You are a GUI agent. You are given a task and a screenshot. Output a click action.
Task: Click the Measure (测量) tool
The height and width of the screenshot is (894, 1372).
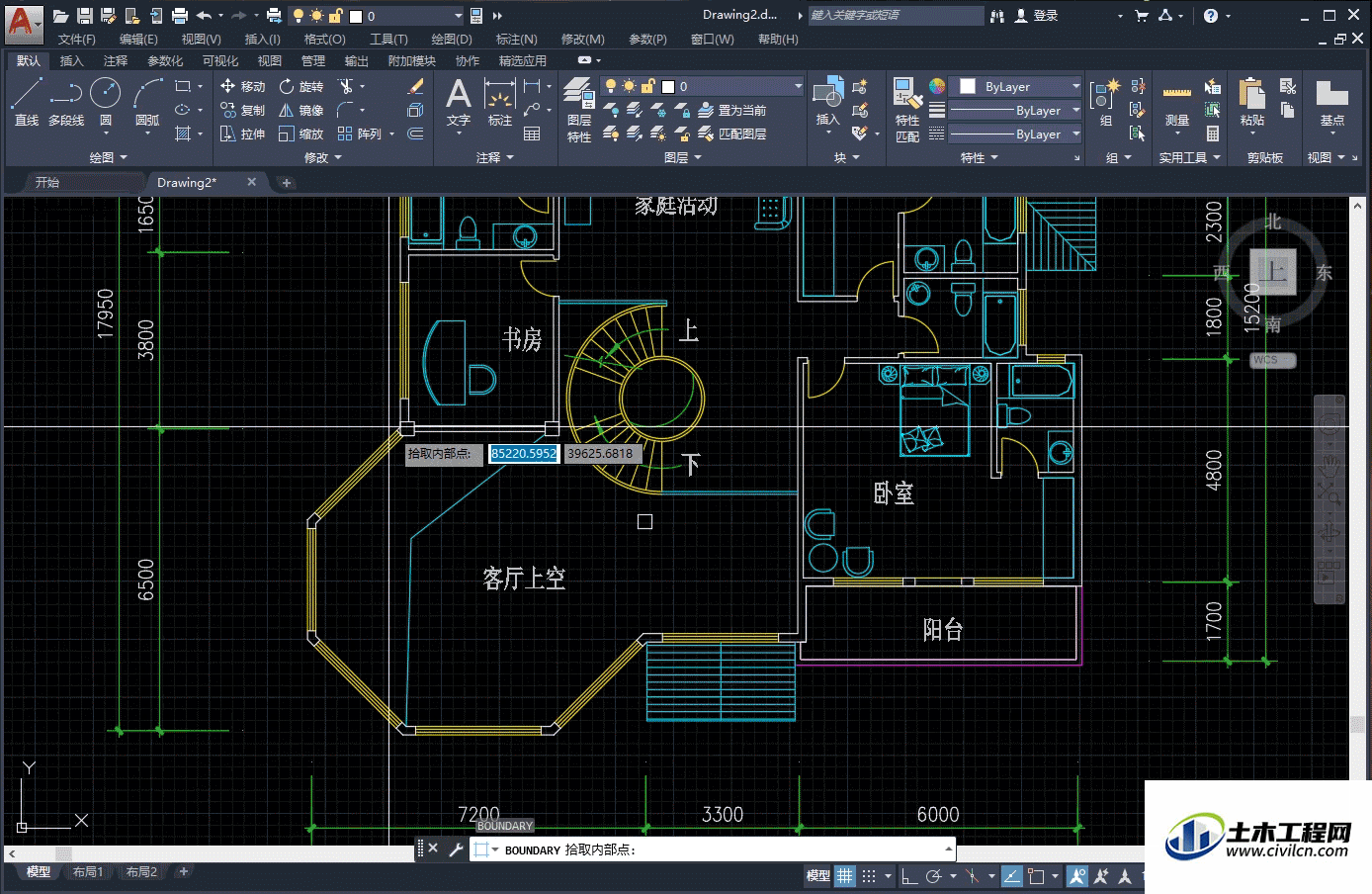click(1176, 103)
